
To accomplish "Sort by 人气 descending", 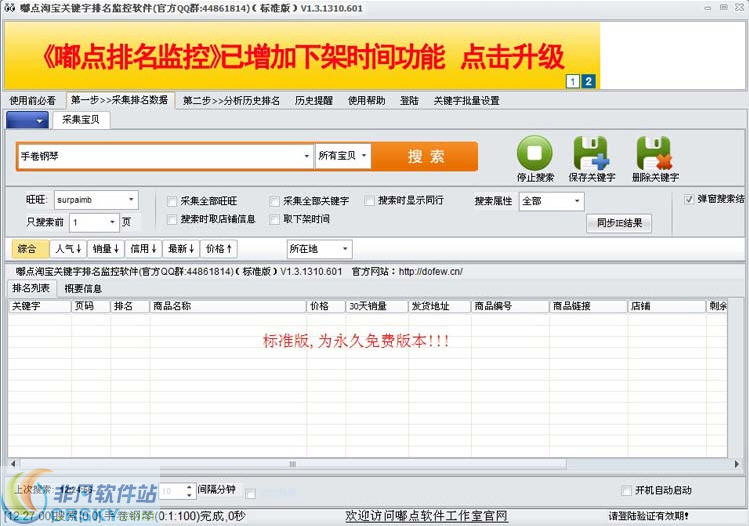I will point(68,249).
